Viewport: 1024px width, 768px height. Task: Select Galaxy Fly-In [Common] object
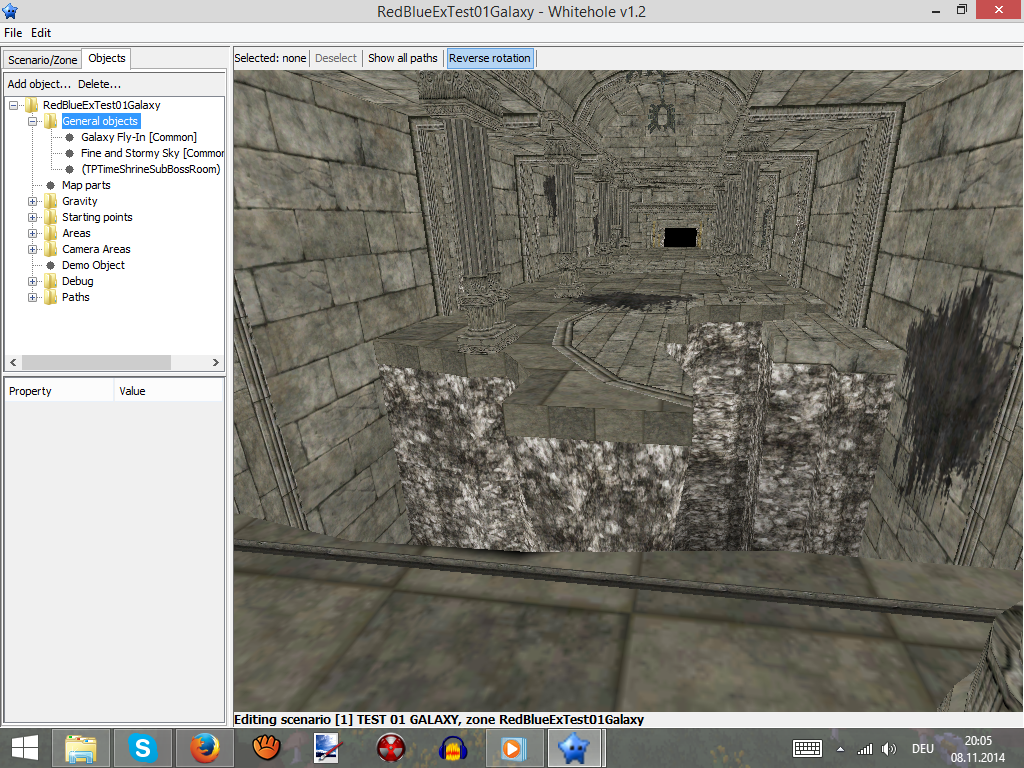(x=138, y=137)
